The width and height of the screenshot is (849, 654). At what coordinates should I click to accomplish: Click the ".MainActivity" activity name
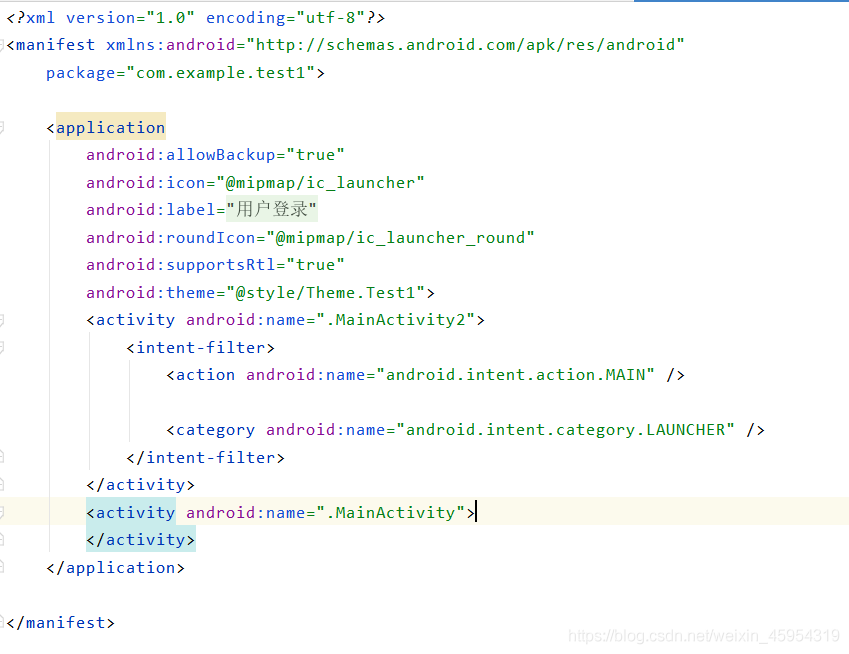[x=390, y=513]
